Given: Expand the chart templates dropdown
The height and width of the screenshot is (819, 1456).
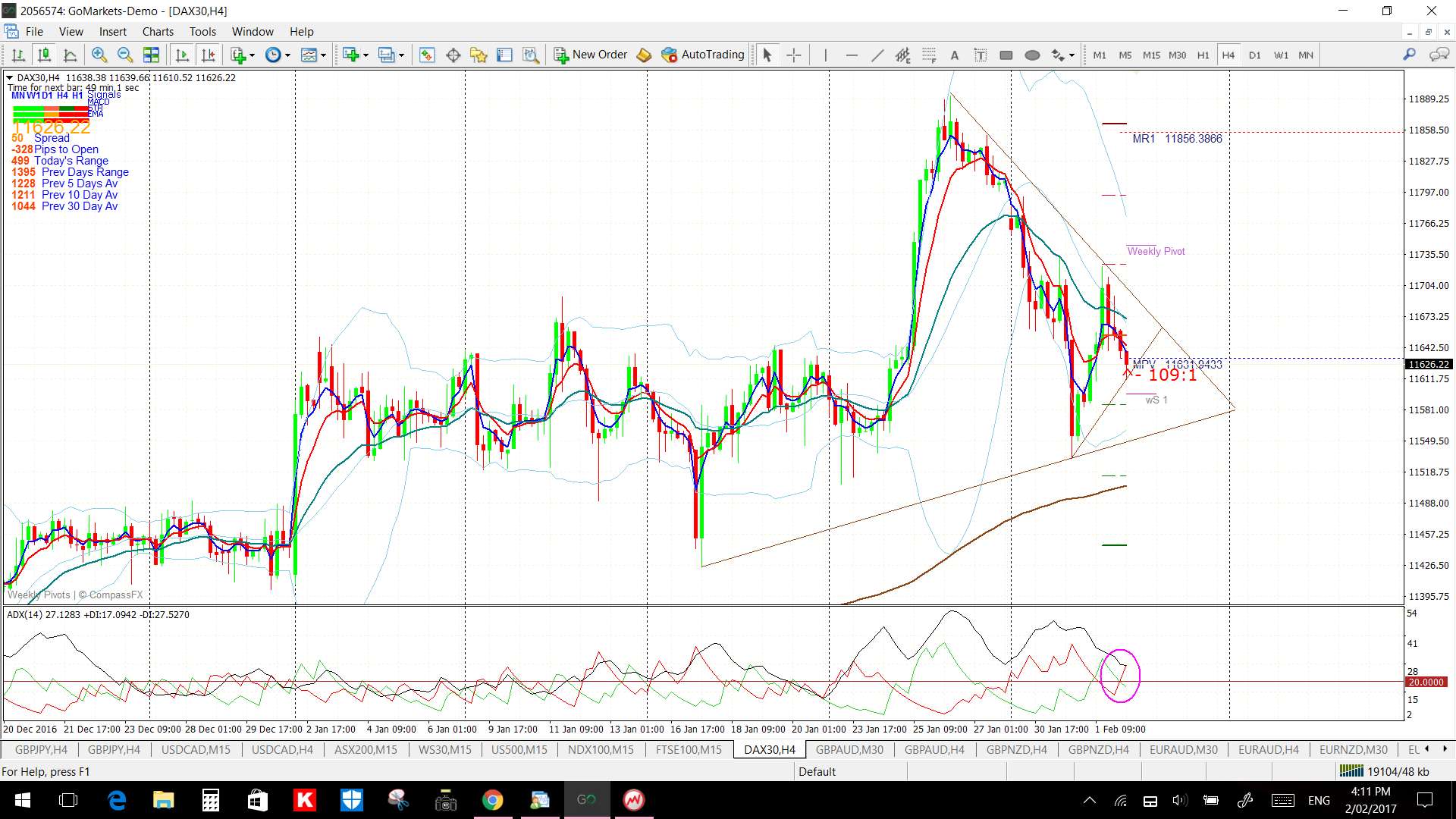Looking at the screenshot, I should point(323,55).
